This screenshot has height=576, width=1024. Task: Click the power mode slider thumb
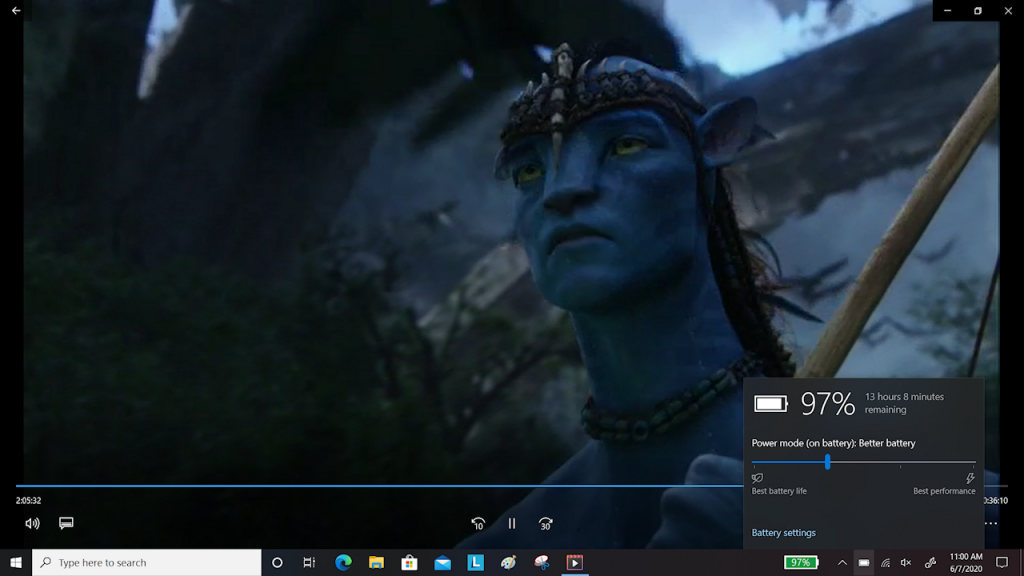(x=827, y=462)
